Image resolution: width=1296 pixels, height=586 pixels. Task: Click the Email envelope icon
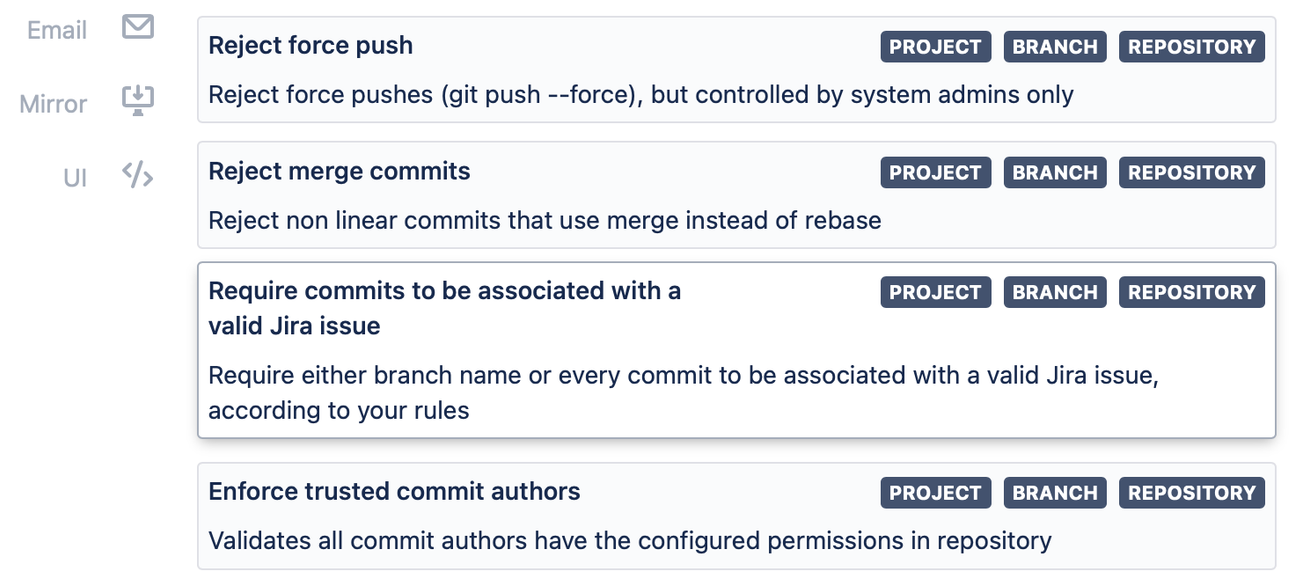click(x=137, y=28)
